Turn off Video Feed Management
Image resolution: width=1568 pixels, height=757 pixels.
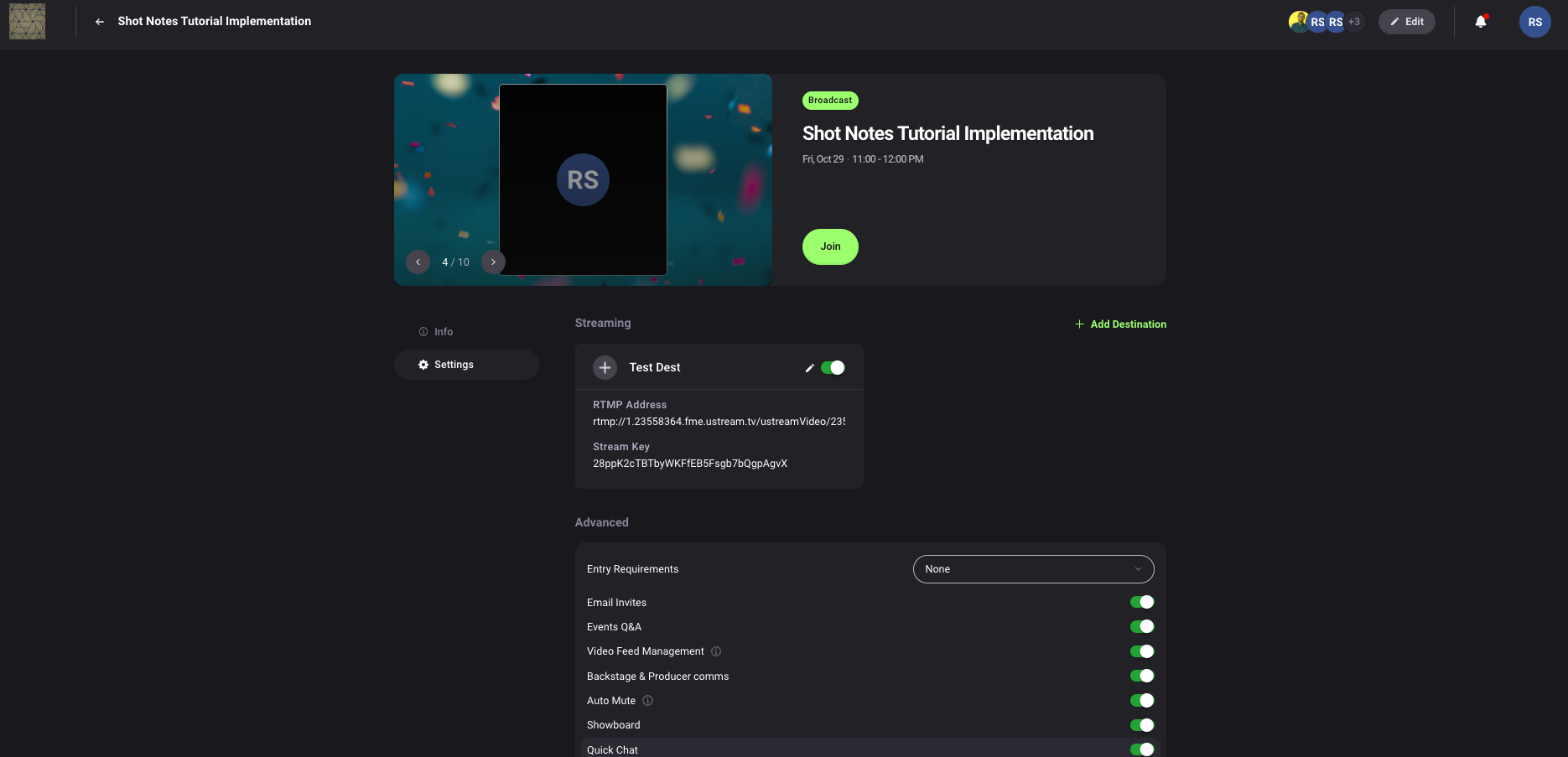tap(1142, 651)
